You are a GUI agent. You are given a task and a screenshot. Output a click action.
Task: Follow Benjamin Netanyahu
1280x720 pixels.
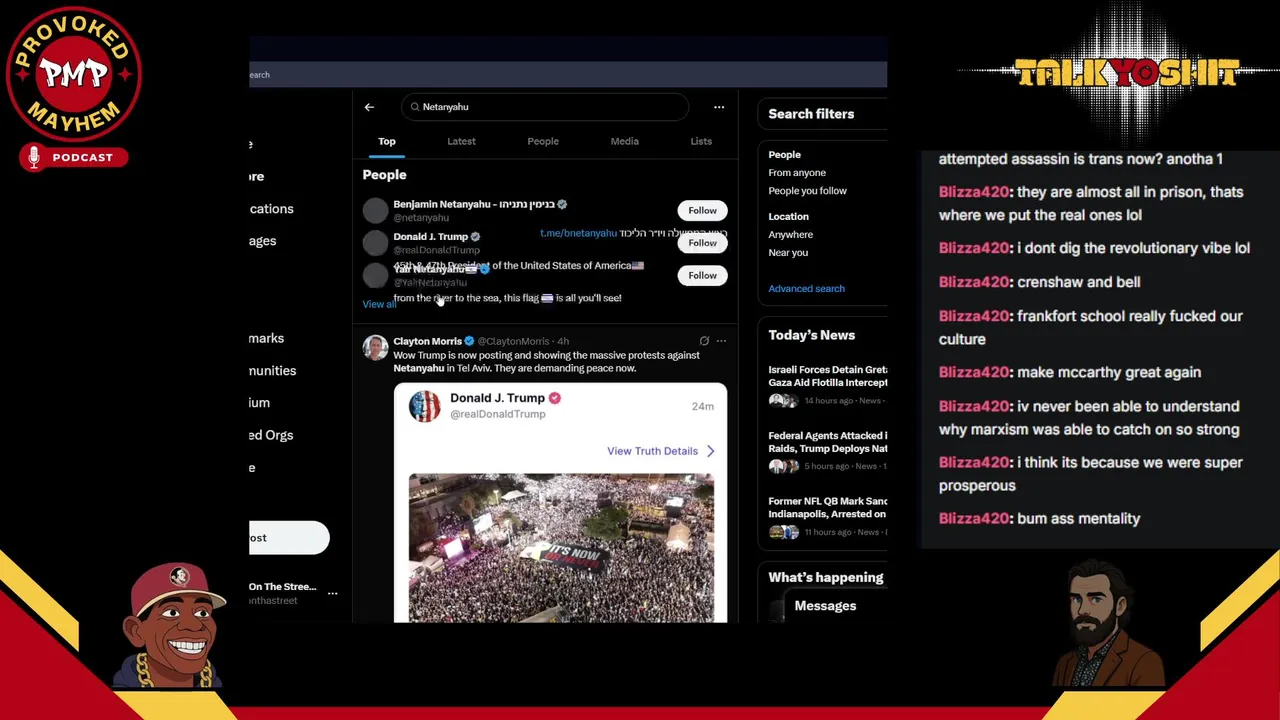tap(702, 210)
